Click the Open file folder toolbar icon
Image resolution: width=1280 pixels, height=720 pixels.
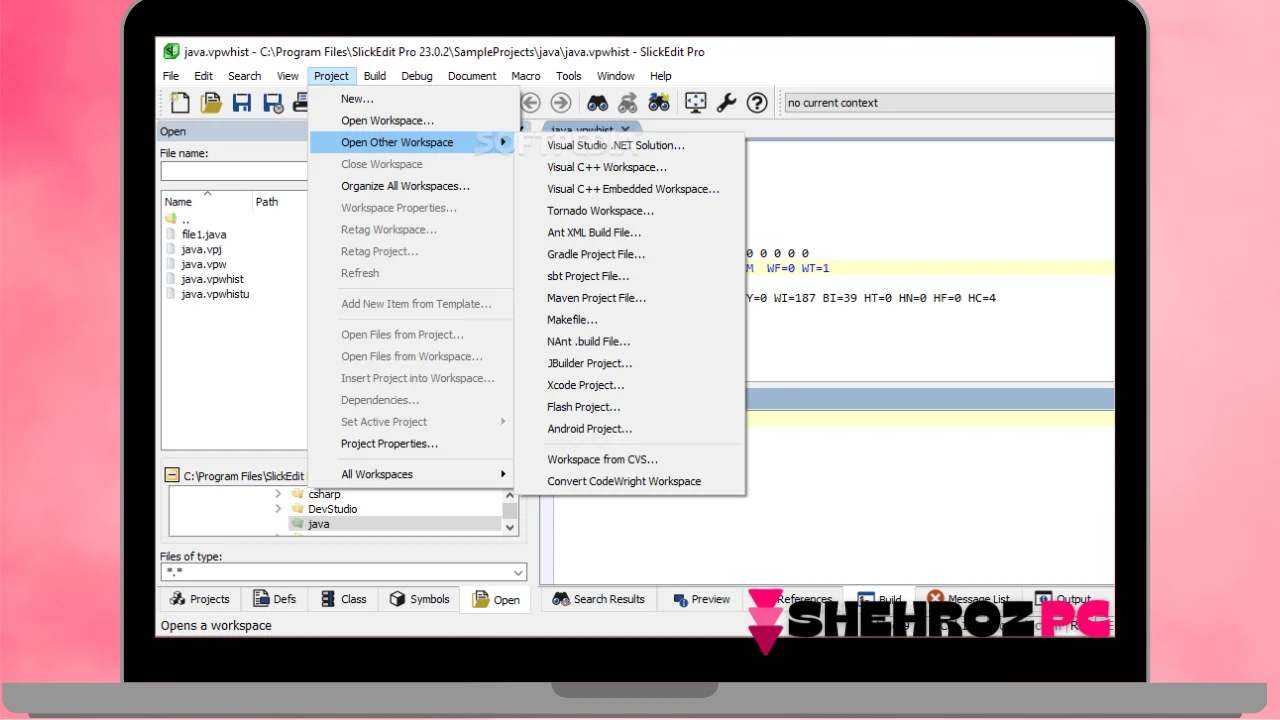(x=211, y=102)
